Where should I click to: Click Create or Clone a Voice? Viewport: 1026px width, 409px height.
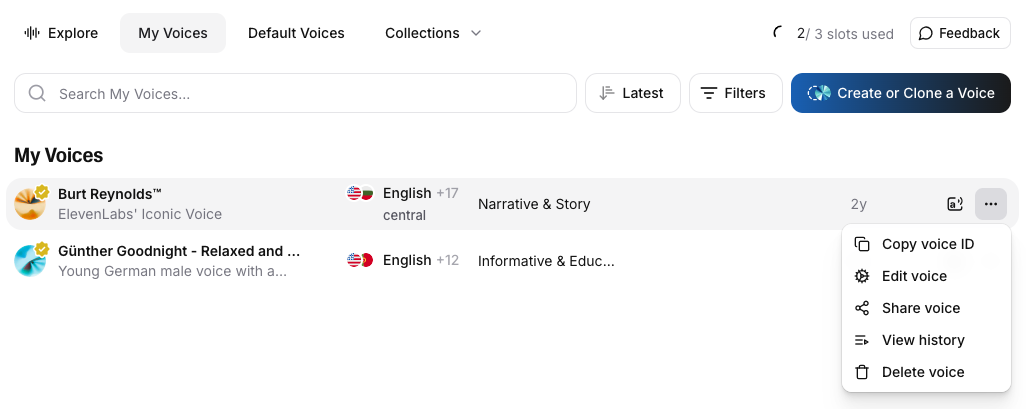(x=900, y=93)
